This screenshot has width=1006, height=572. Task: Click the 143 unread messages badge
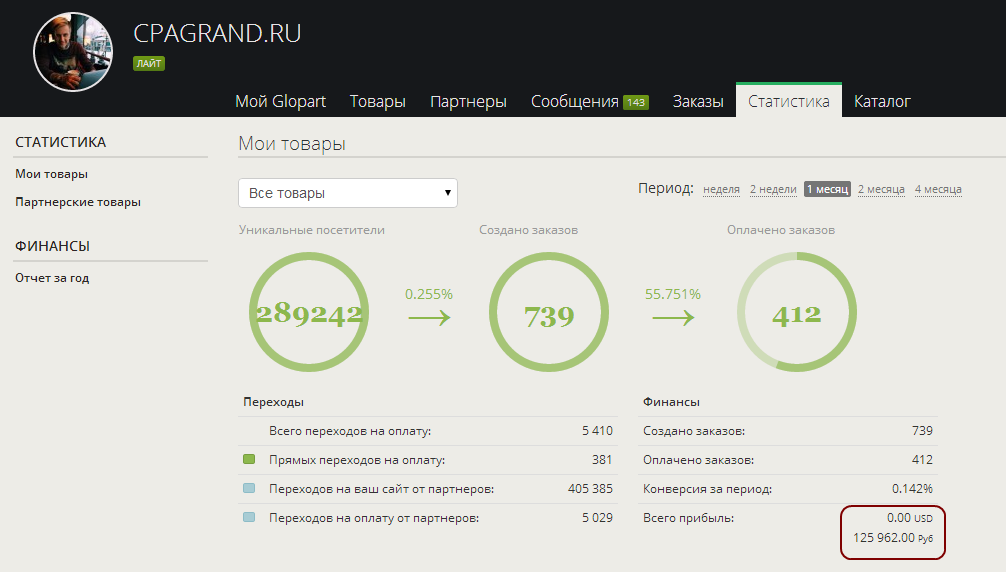click(x=636, y=102)
